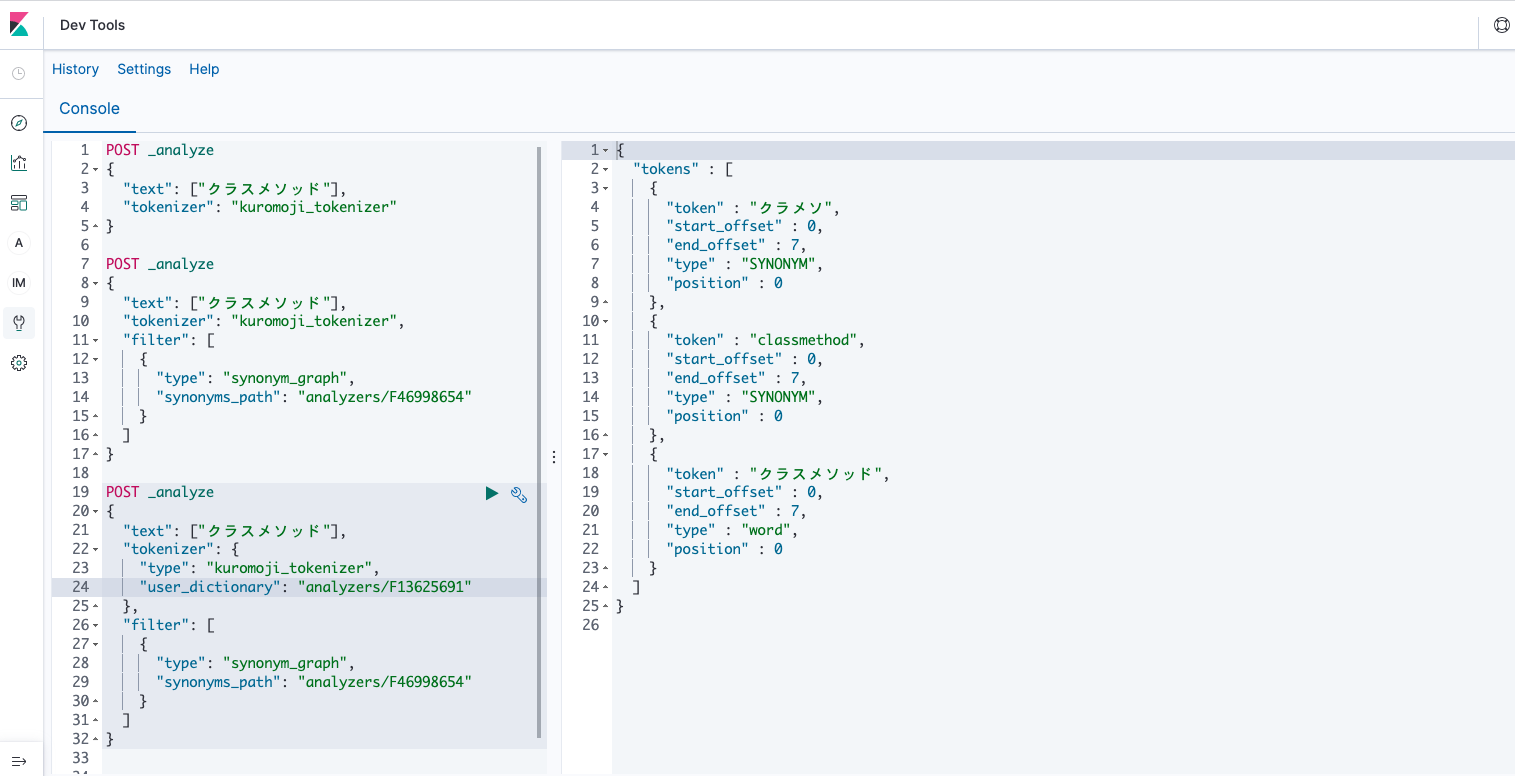Open request options wrench icon in editor
The image size is (1515, 776).
point(519,493)
